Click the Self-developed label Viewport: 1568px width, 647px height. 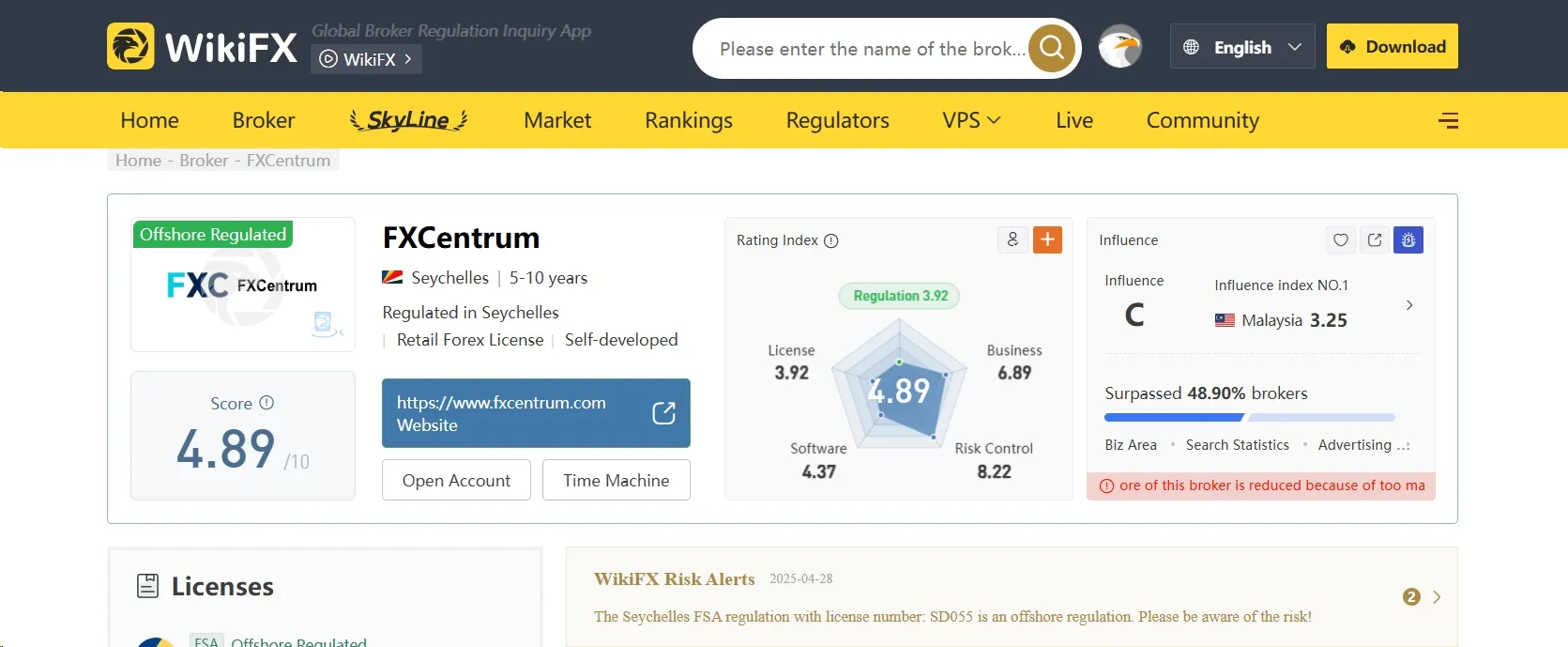pyautogui.click(x=621, y=340)
